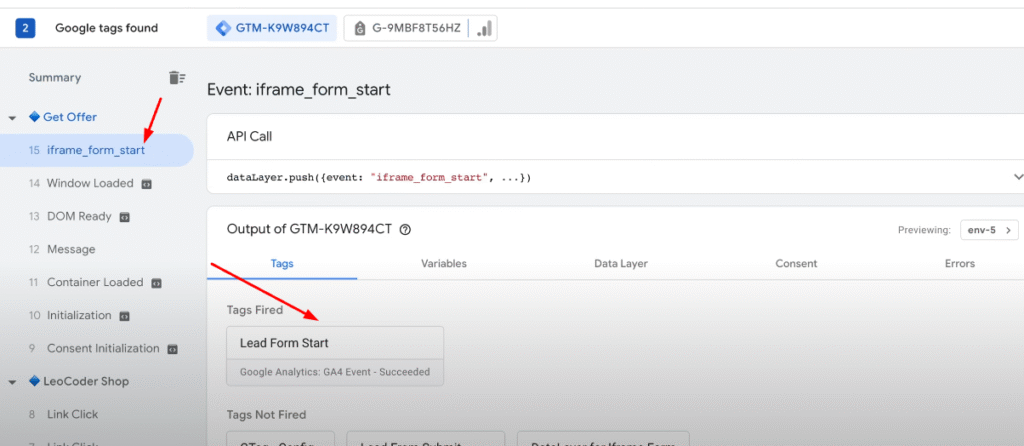Image resolution: width=1024 pixels, height=446 pixels.
Task: Click the bar chart icon beside G-9MBF8T56HZ
Action: (x=483, y=28)
